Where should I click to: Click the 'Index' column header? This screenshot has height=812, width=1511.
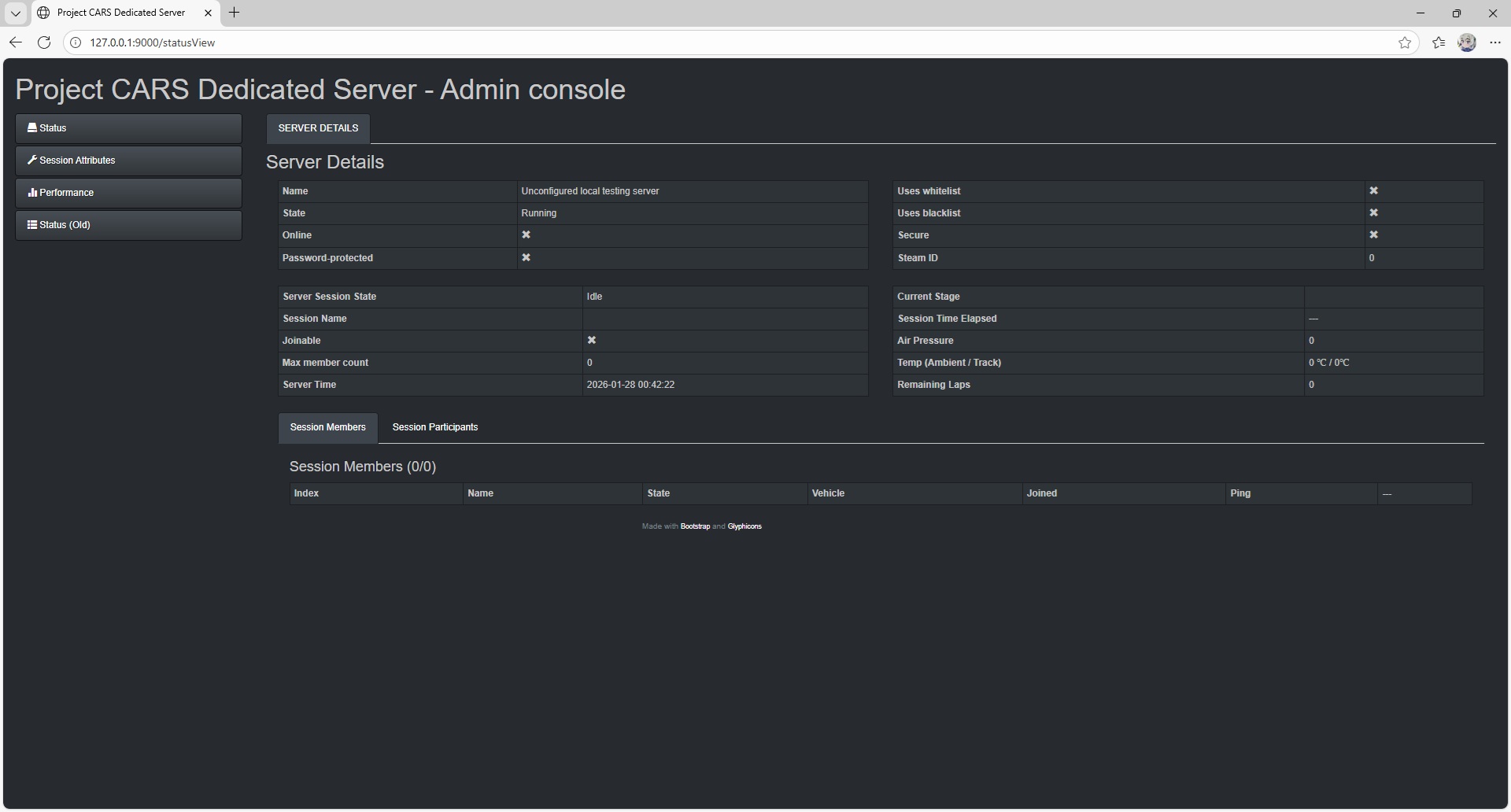click(x=307, y=493)
